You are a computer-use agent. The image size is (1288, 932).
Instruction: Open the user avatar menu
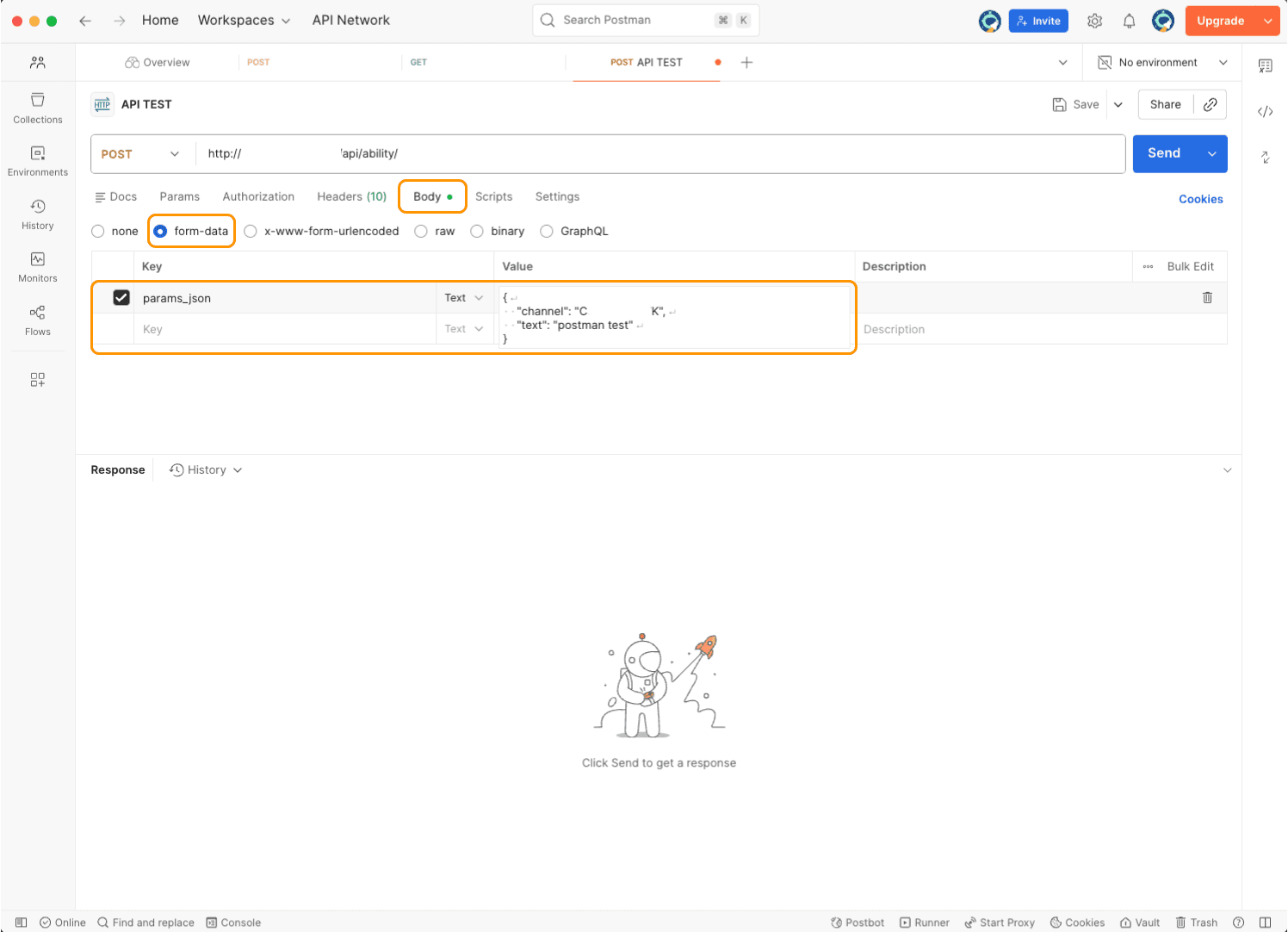1163,21
